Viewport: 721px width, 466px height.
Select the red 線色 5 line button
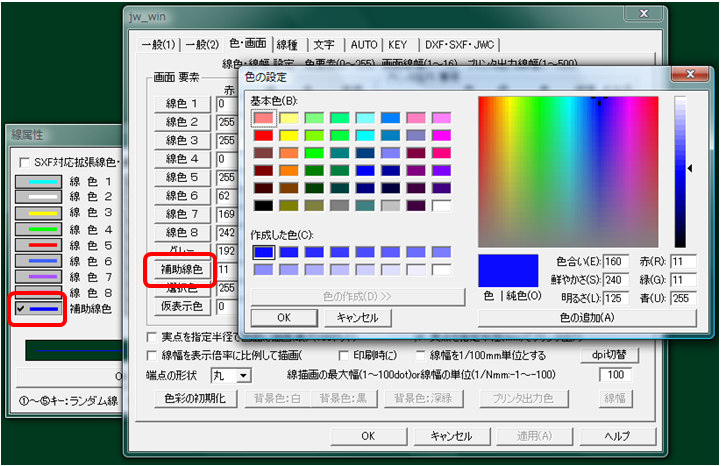point(40,245)
